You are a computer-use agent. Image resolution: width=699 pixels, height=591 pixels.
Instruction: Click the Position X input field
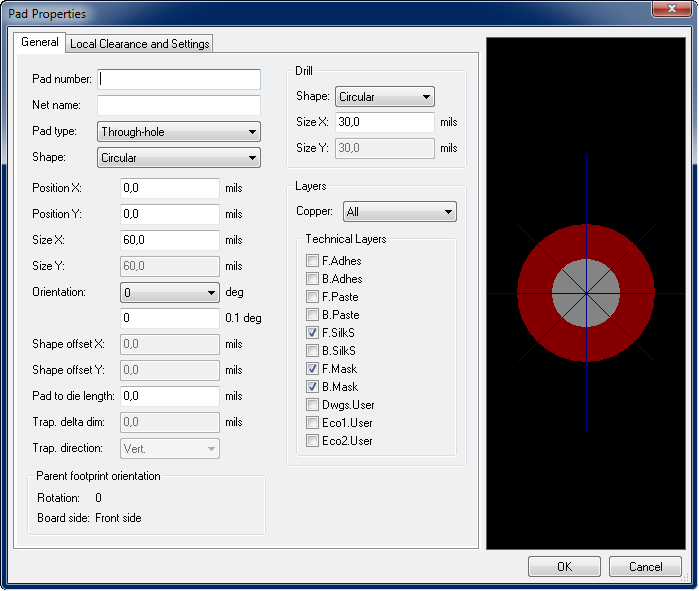tap(170, 188)
